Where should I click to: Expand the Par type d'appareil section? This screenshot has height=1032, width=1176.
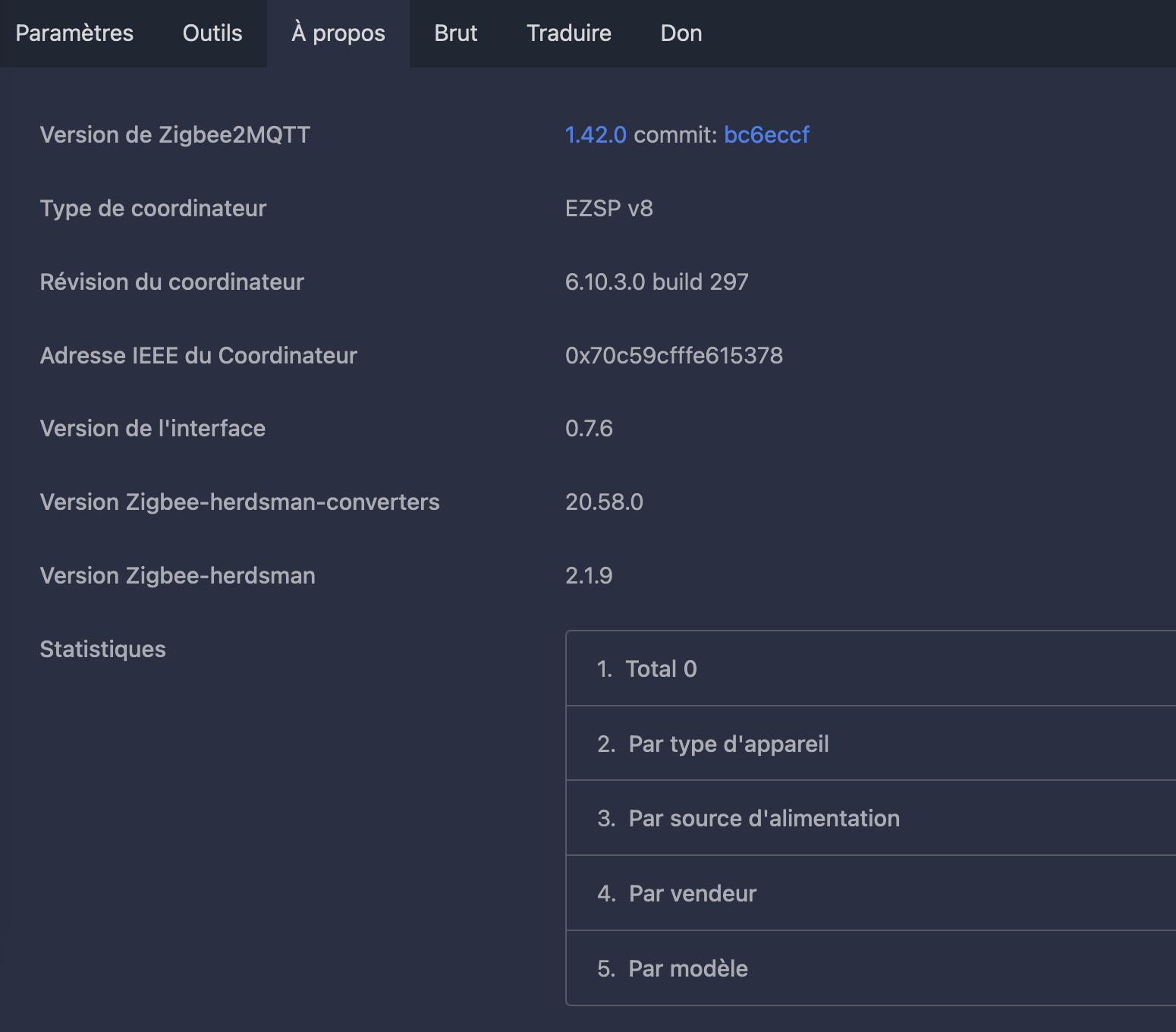click(x=728, y=744)
